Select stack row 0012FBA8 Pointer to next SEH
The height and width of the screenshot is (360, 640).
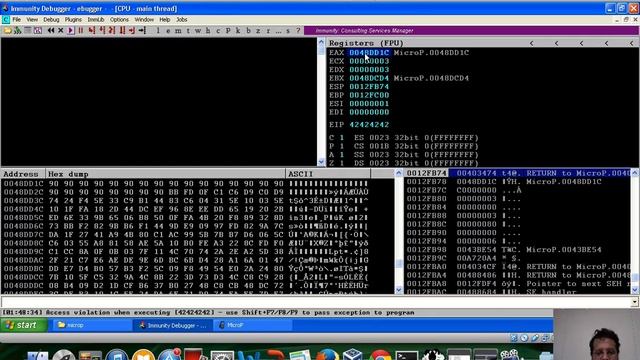tap(518, 284)
